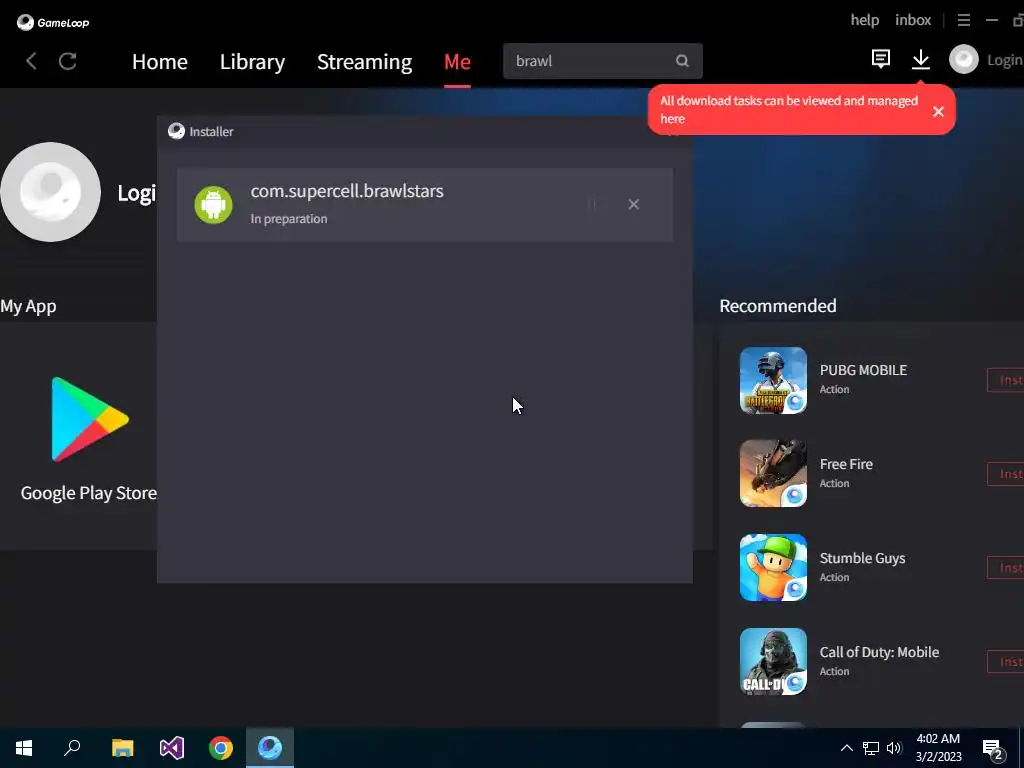
Task: Click the Google Play Store label
Action: click(x=89, y=493)
